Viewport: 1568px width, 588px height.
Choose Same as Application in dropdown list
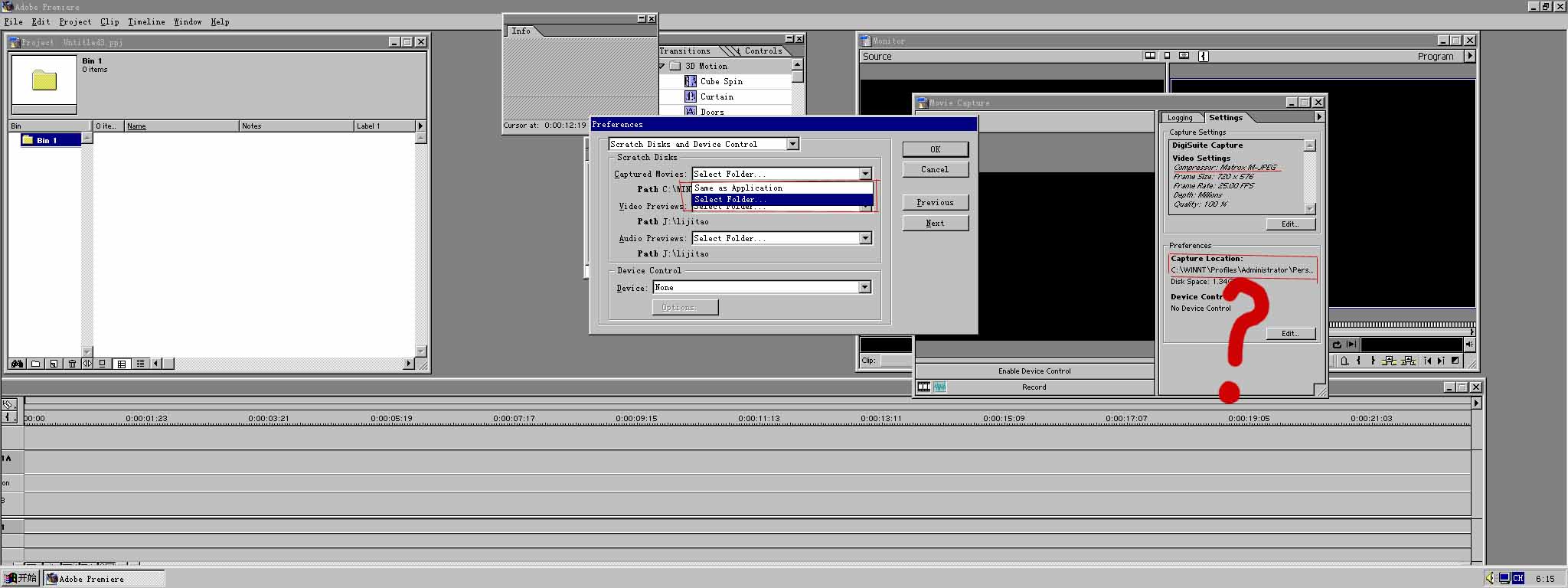pyautogui.click(x=782, y=188)
